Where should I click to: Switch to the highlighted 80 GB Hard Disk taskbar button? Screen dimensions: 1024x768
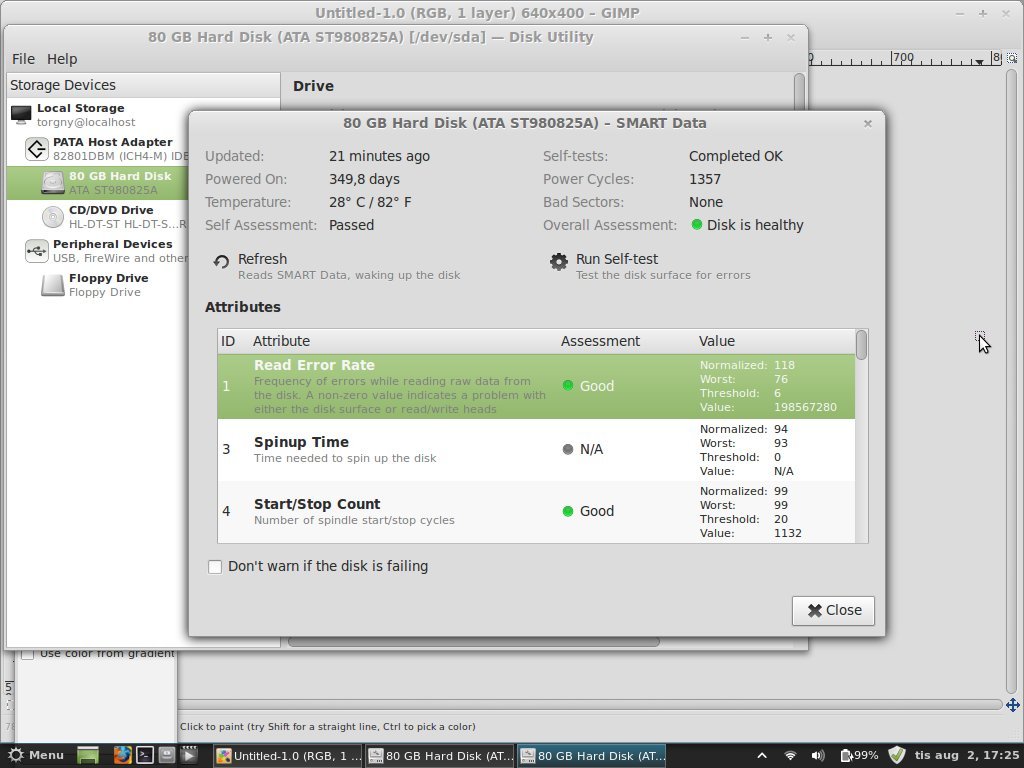click(x=592, y=756)
